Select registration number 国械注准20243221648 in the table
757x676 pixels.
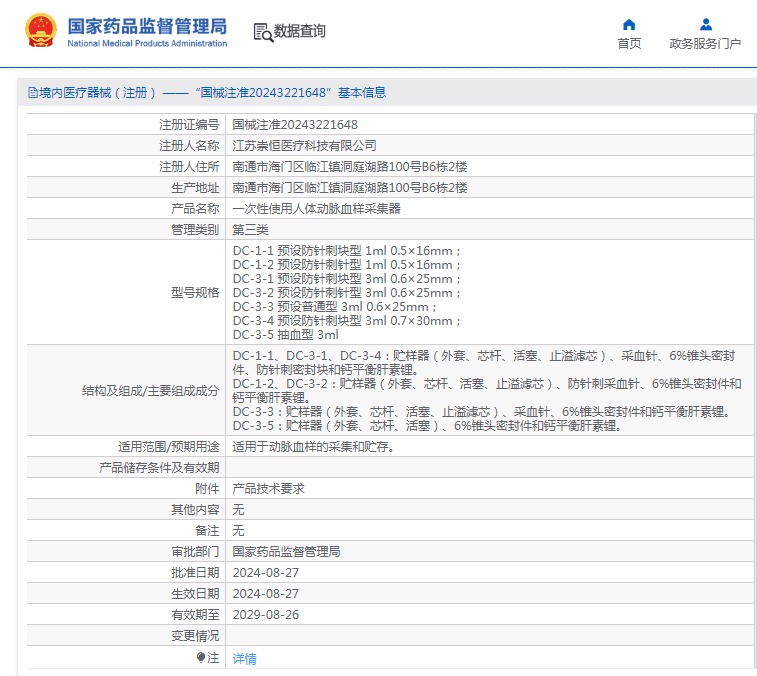click(295, 125)
